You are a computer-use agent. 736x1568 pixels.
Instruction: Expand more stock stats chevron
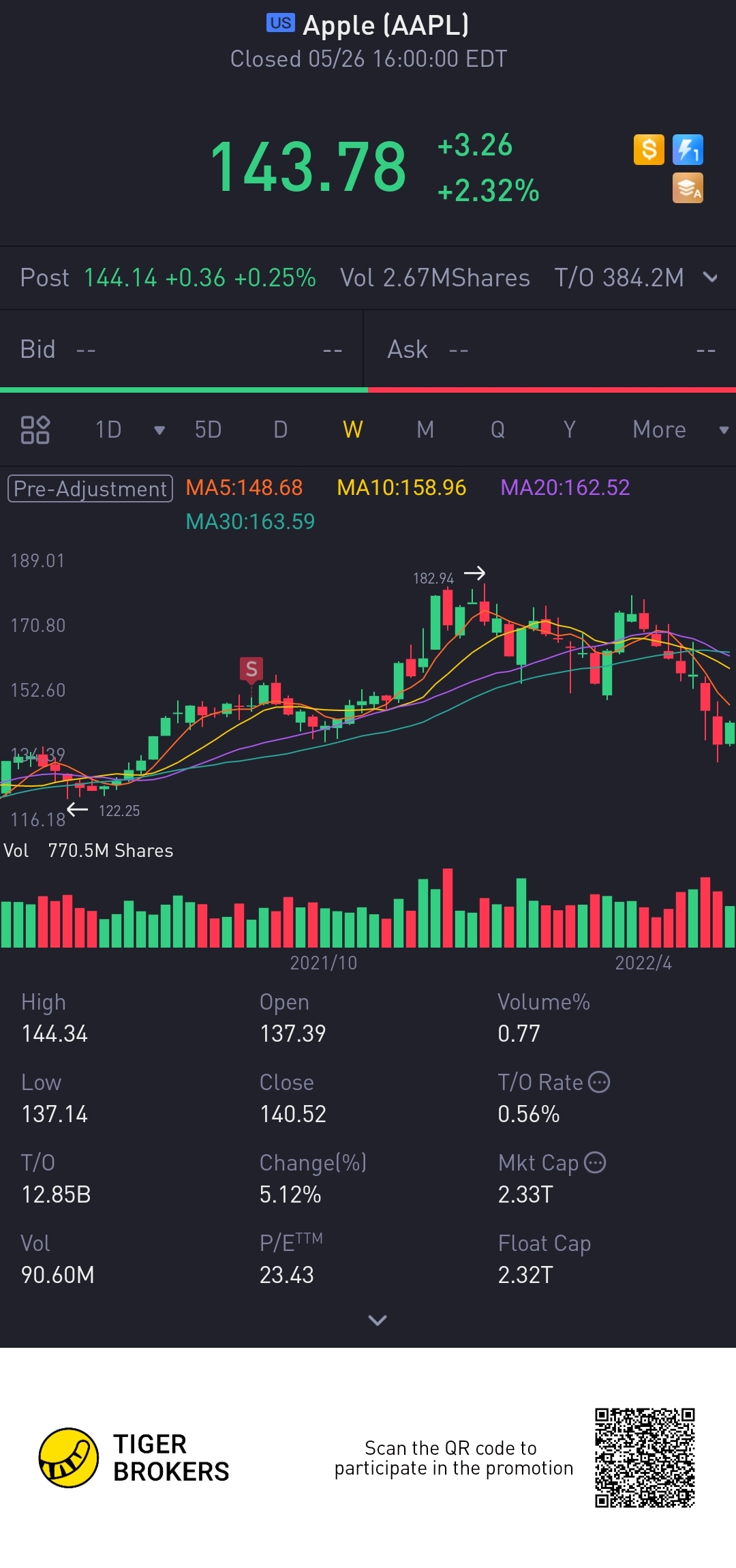click(x=377, y=1321)
